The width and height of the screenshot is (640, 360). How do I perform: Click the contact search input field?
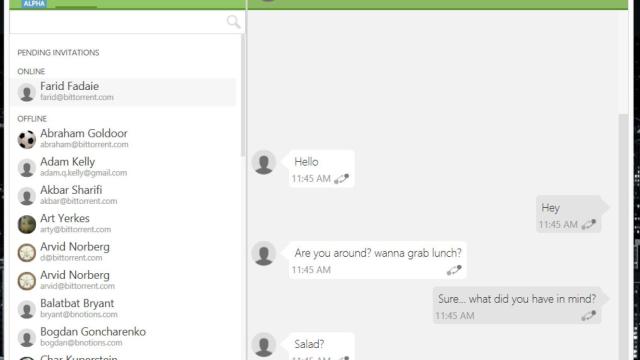[x=118, y=22]
